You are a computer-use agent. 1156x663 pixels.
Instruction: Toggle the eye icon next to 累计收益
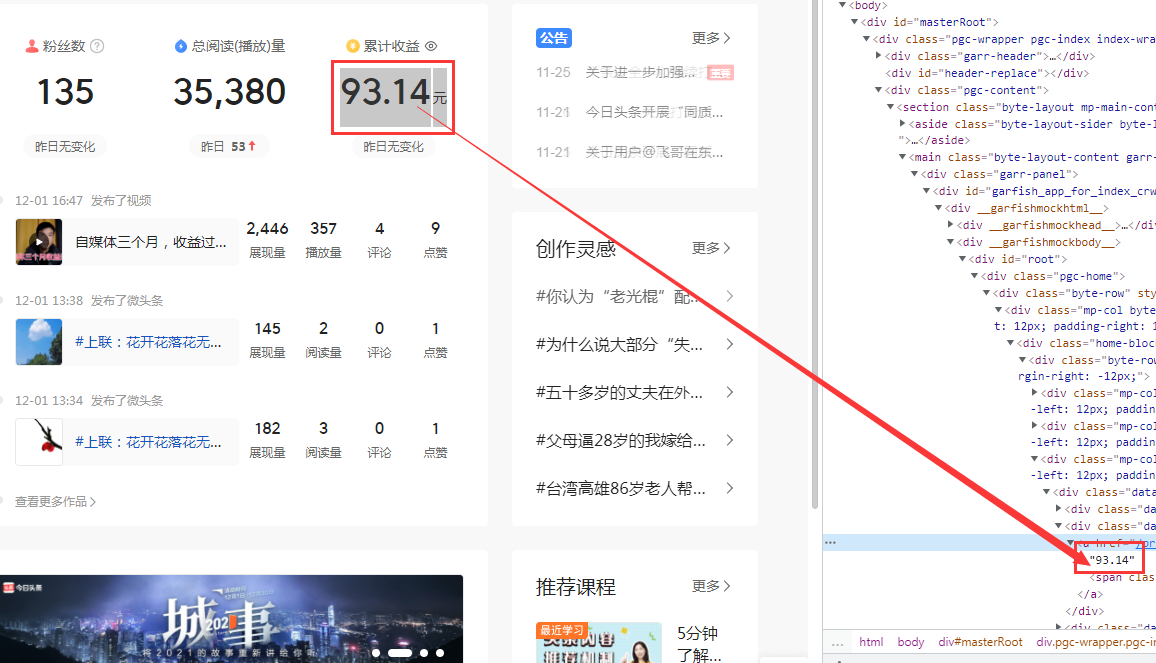(x=431, y=46)
